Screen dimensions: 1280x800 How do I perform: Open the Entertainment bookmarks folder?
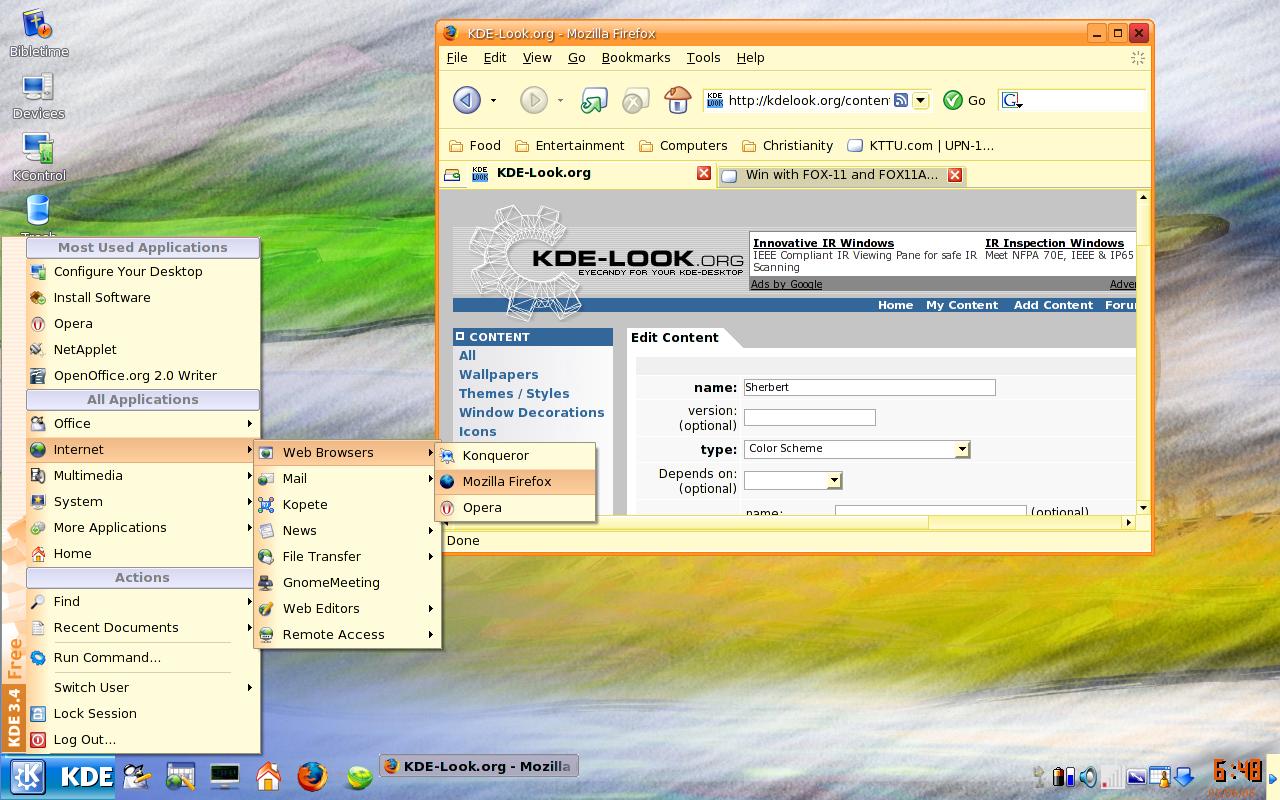(x=569, y=146)
